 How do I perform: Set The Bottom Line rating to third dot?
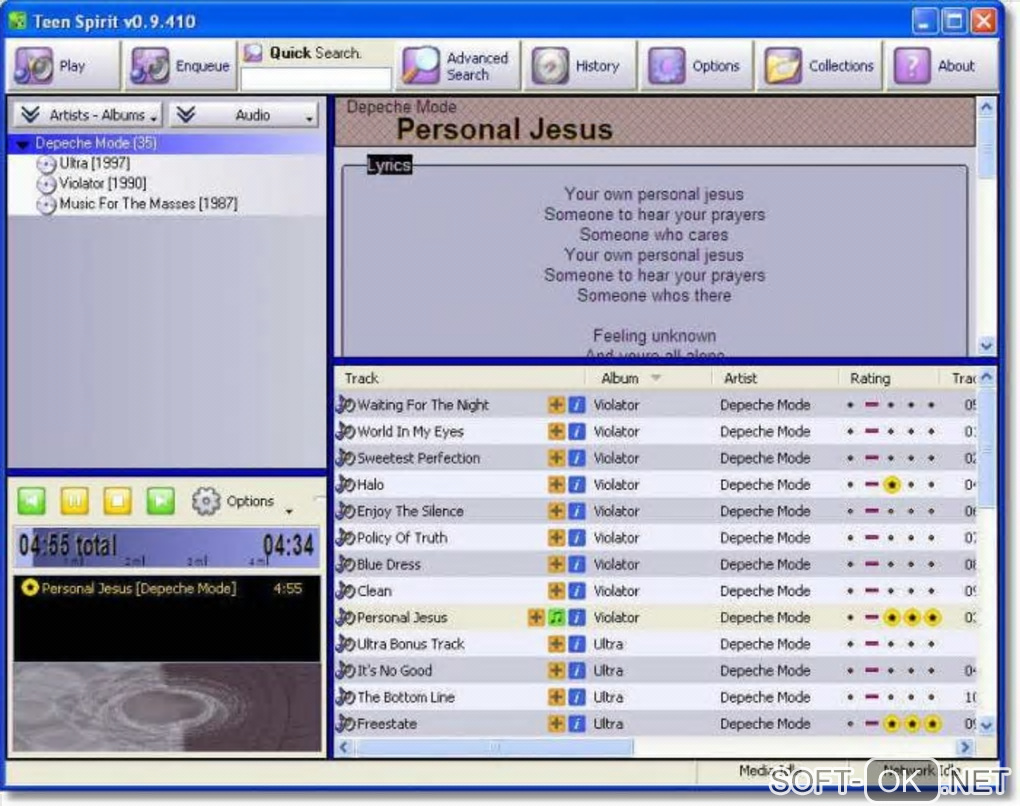[x=891, y=697]
